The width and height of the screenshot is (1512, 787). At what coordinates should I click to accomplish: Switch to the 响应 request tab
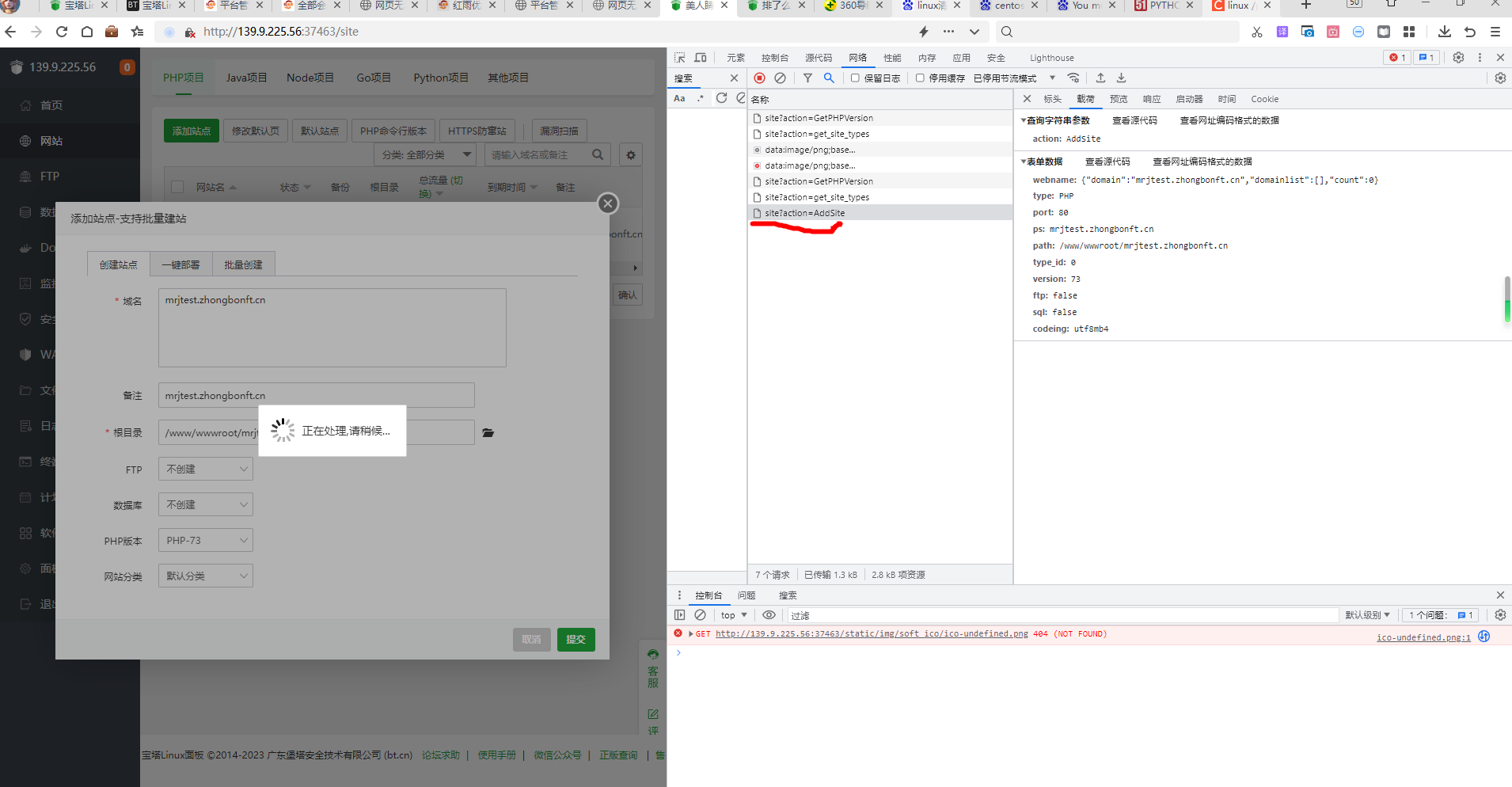1152,99
